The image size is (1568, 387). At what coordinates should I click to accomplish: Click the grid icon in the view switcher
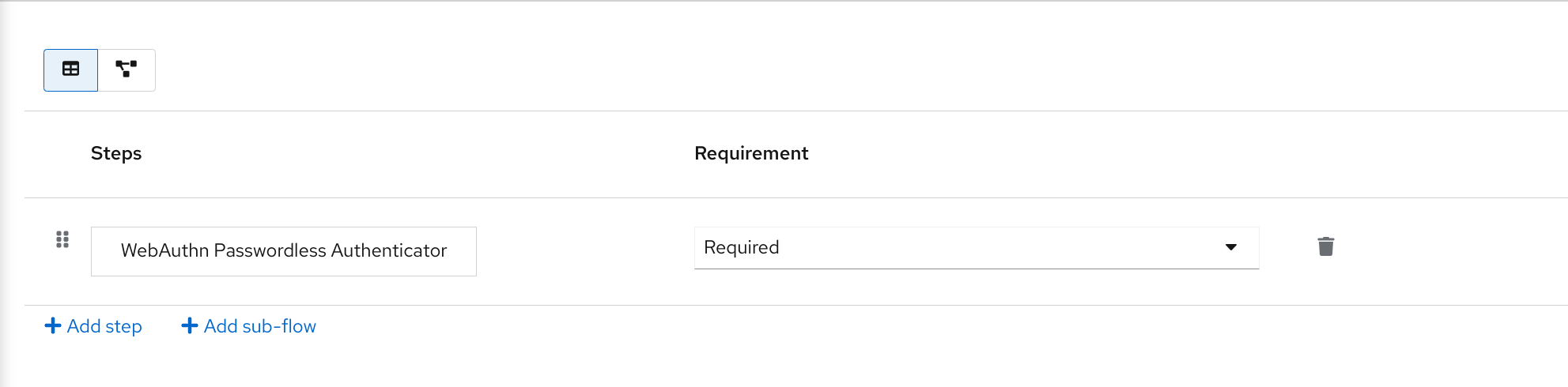point(70,70)
